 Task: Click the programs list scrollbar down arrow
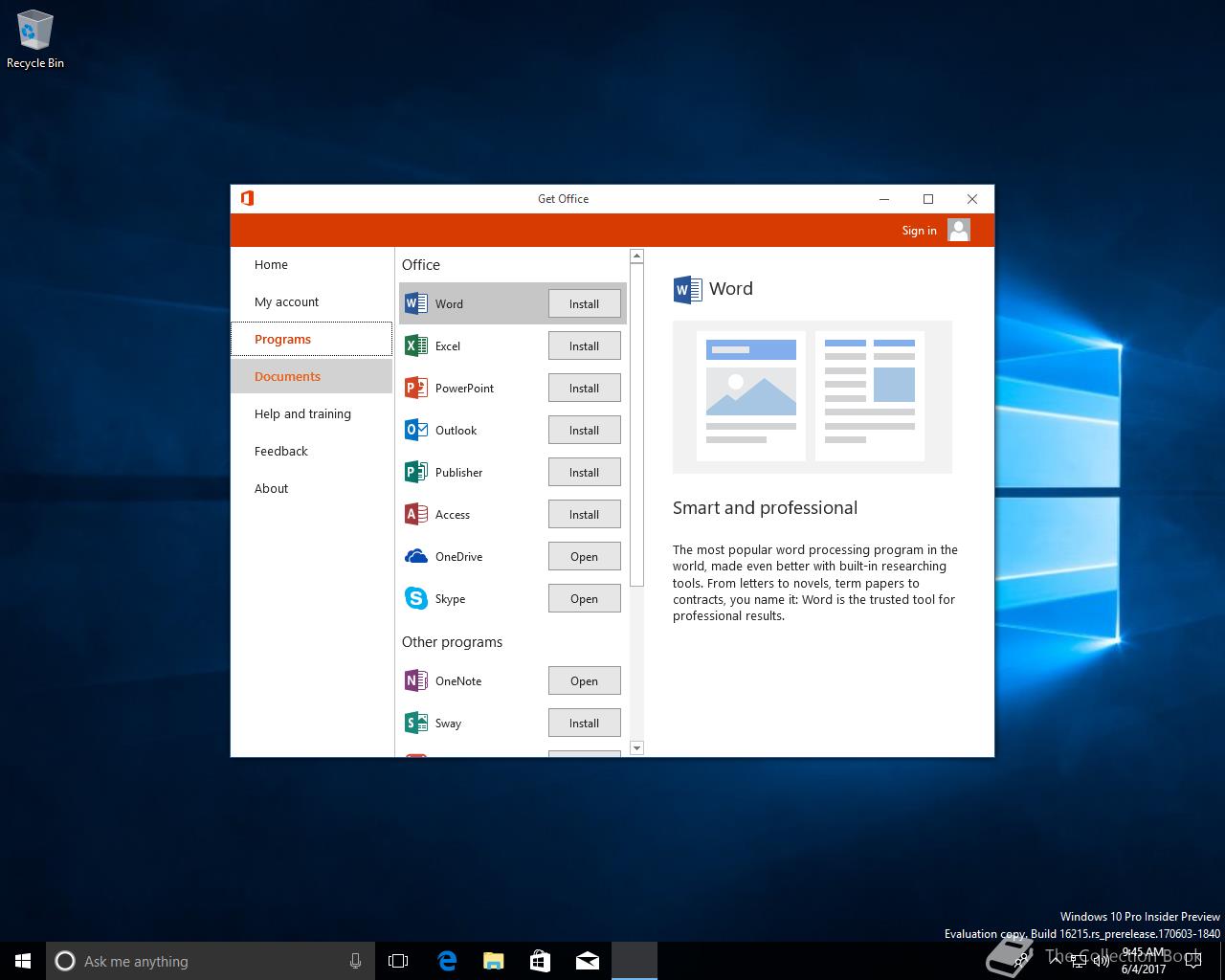(637, 747)
